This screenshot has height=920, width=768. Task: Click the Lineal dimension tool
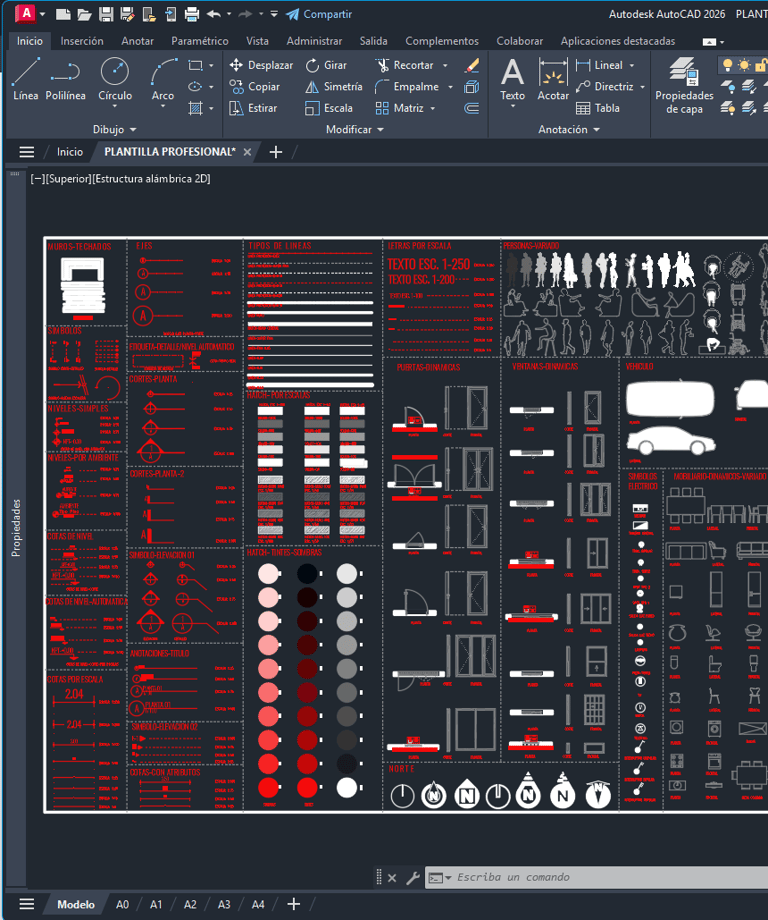[x=600, y=65]
